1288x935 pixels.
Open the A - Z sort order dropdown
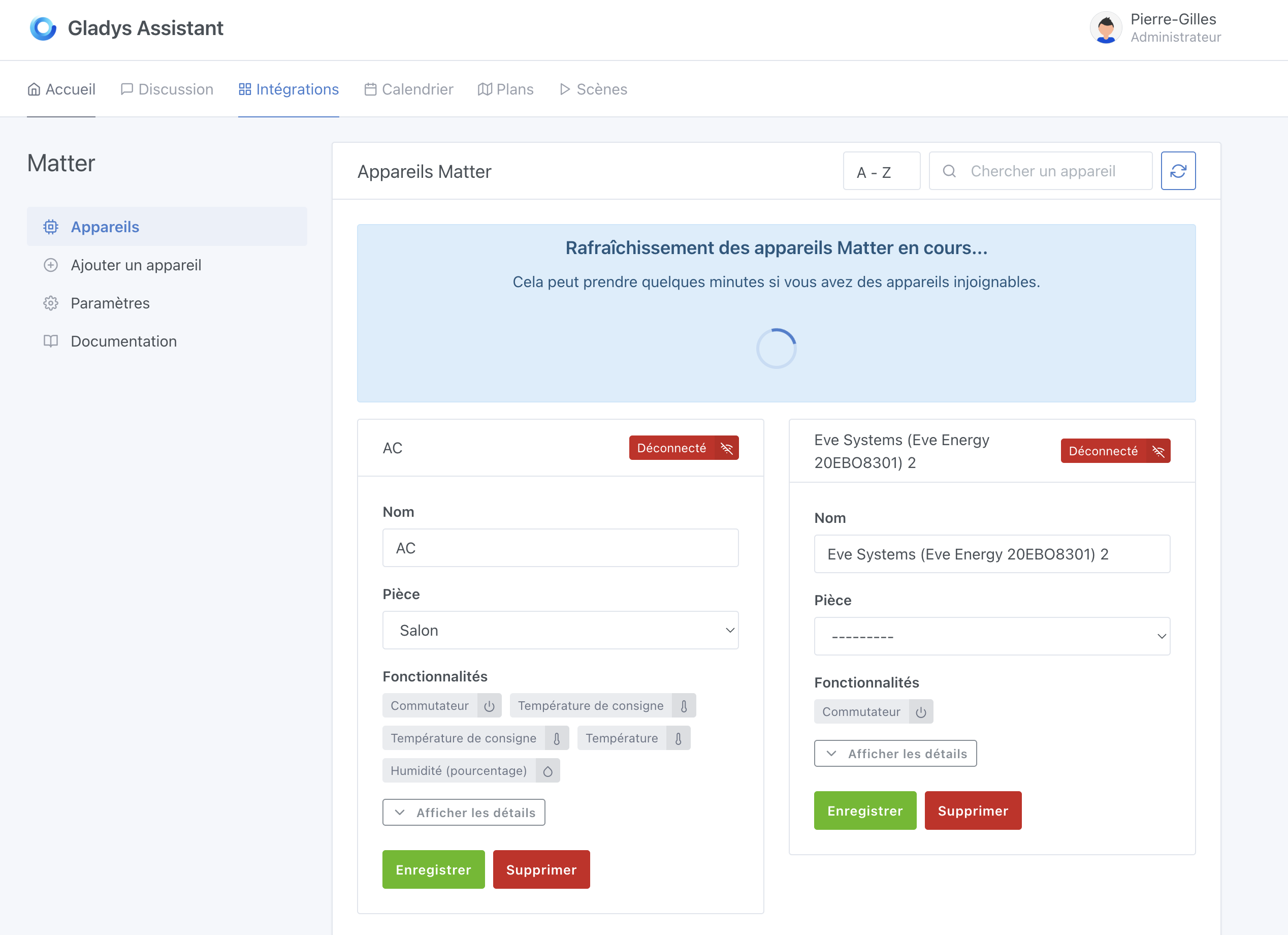tap(881, 171)
